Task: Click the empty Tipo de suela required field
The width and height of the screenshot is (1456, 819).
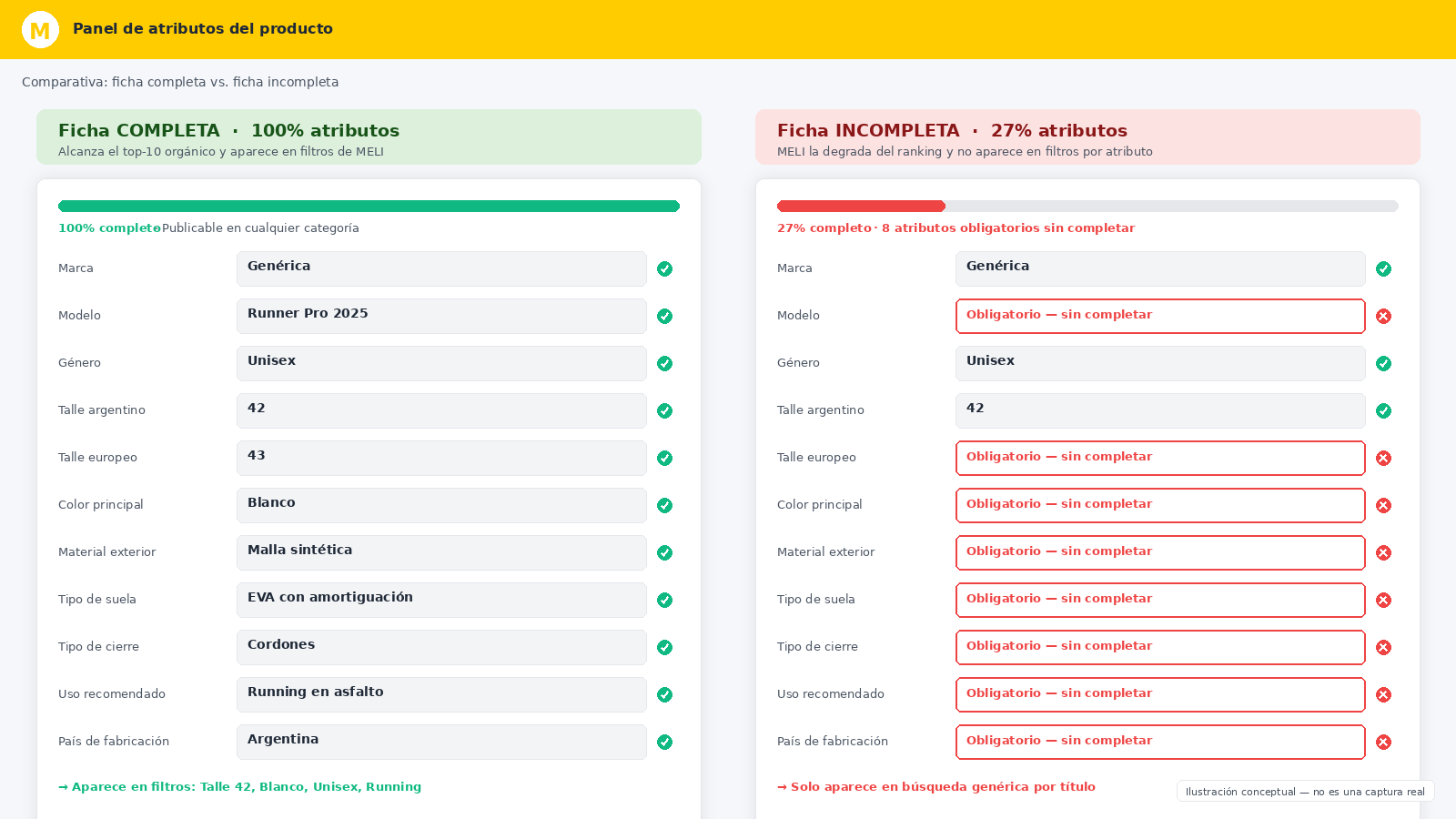Action: point(1160,600)
